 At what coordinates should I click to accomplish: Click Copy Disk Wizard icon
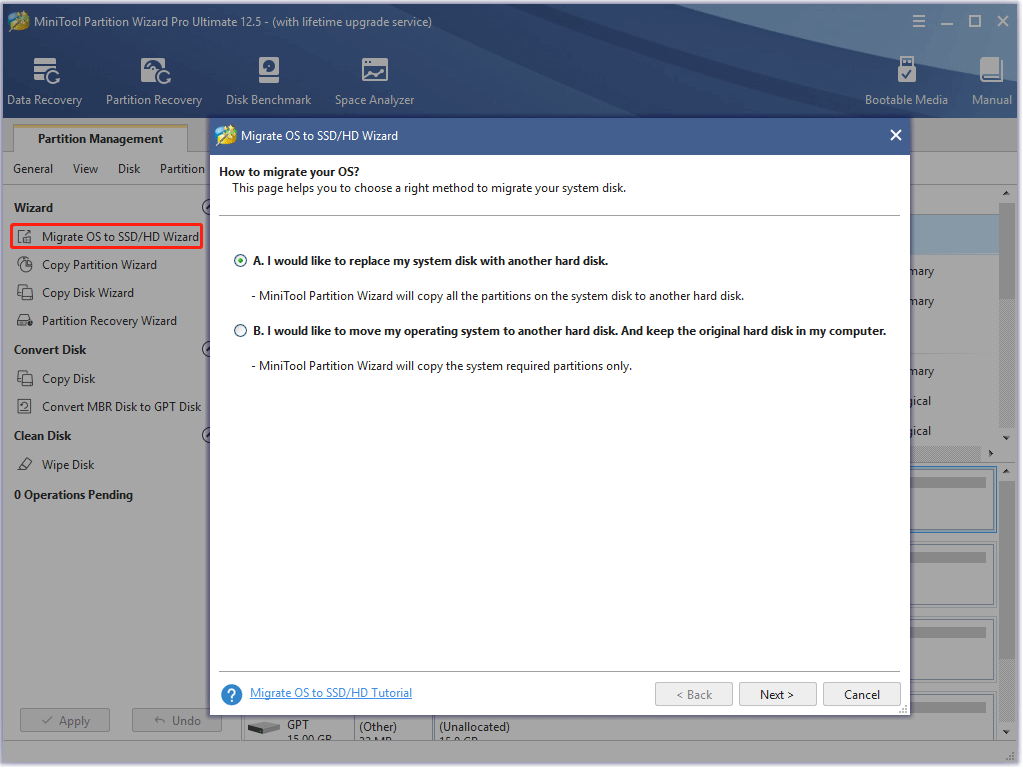[25, 292]
